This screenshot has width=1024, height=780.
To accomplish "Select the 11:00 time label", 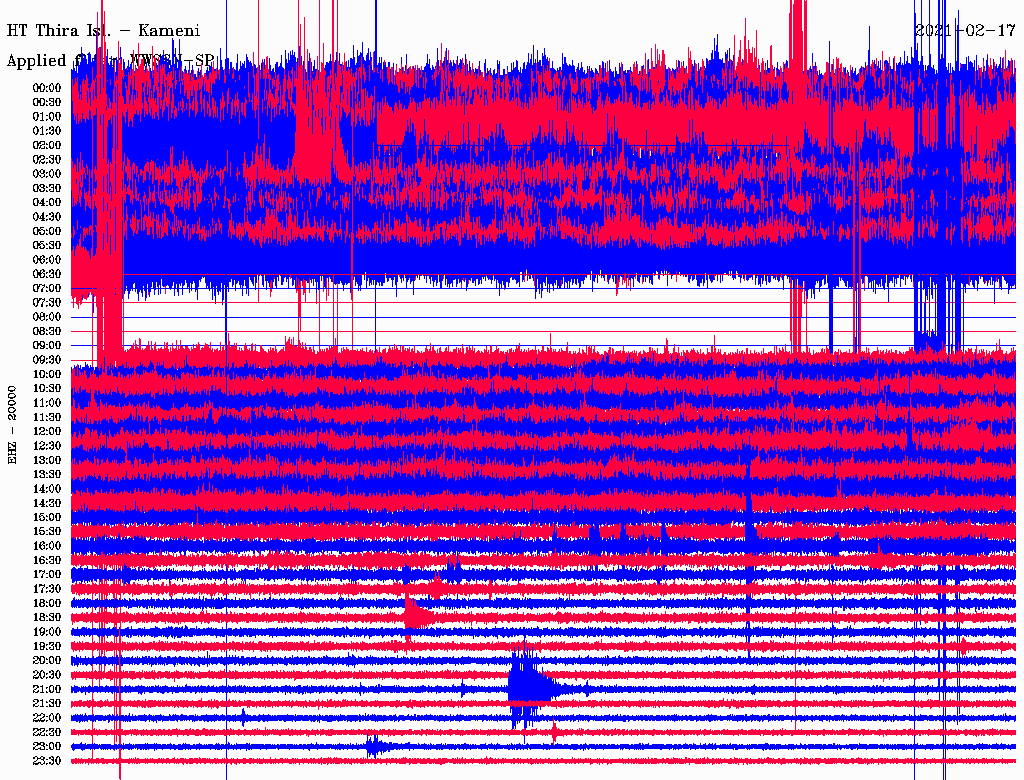I will (x=47, y=403).
